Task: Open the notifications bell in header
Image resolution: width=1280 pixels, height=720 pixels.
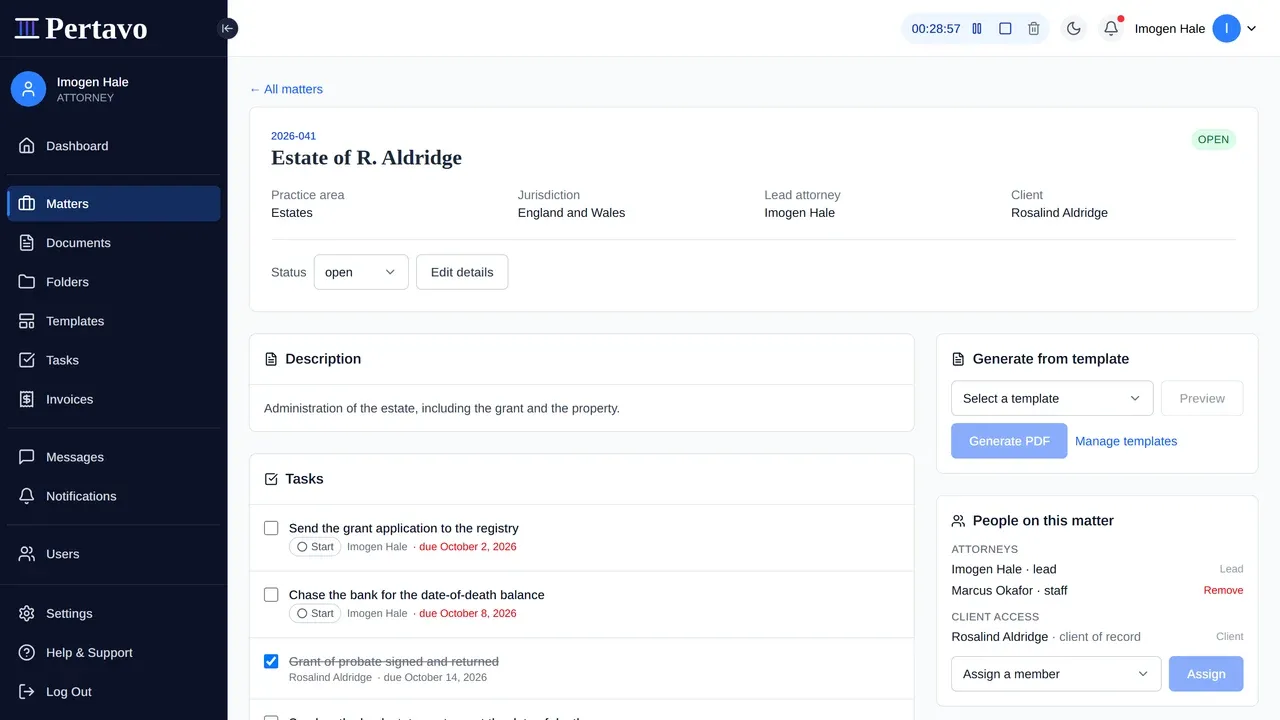Action: click(1111, 29)
